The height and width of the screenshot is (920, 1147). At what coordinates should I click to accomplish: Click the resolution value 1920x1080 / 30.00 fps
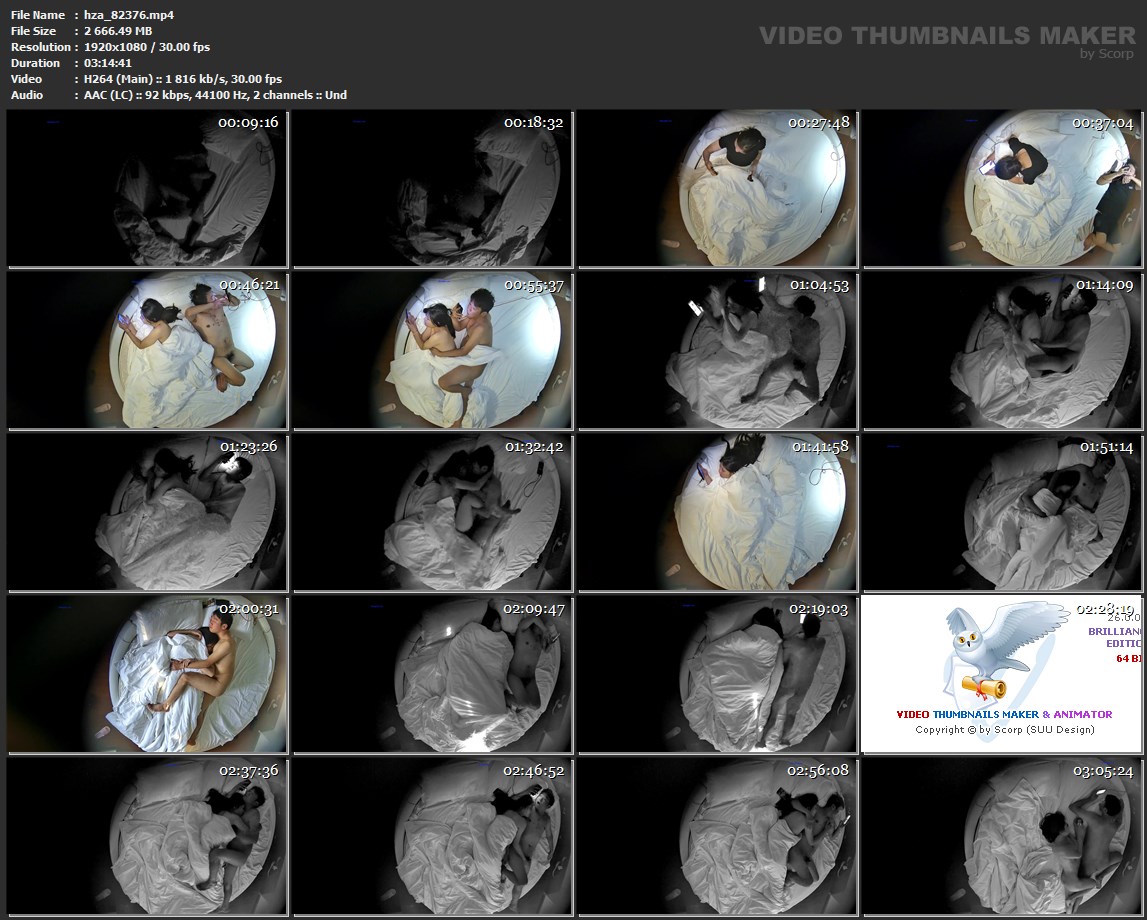[x=147, y=47]
